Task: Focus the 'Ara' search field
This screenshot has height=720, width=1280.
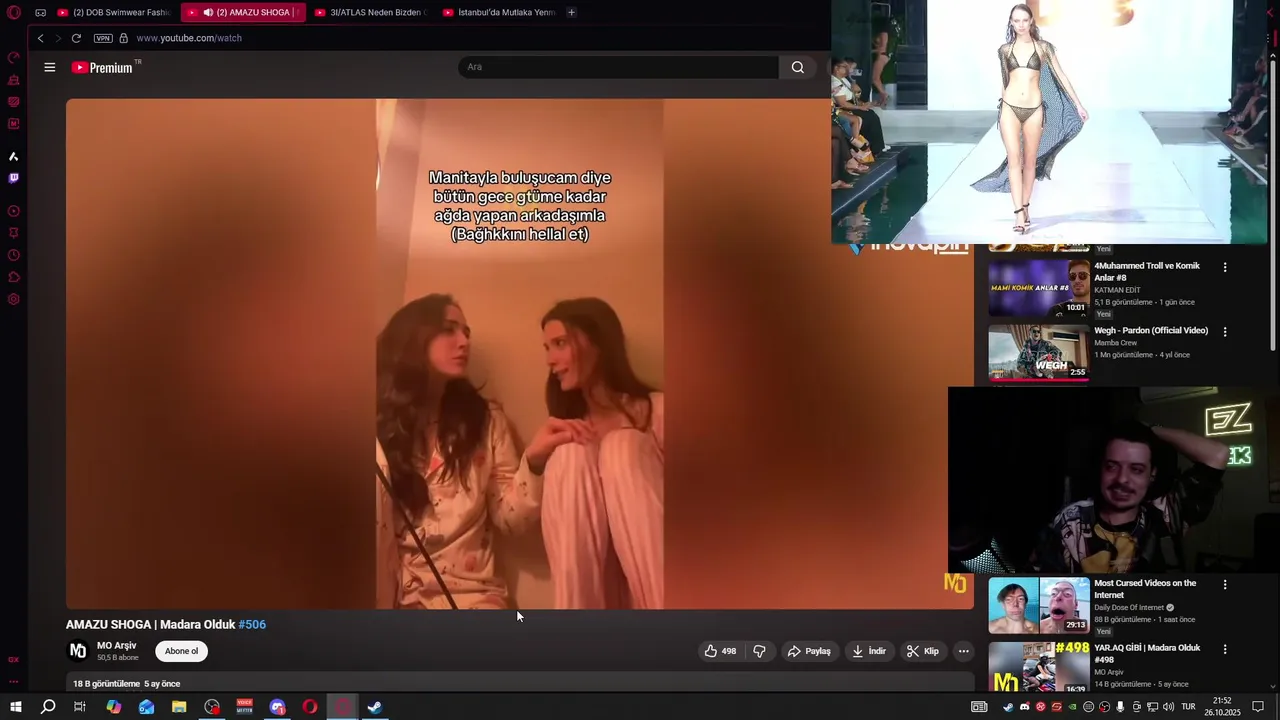Action: click(x=618, y=67)
